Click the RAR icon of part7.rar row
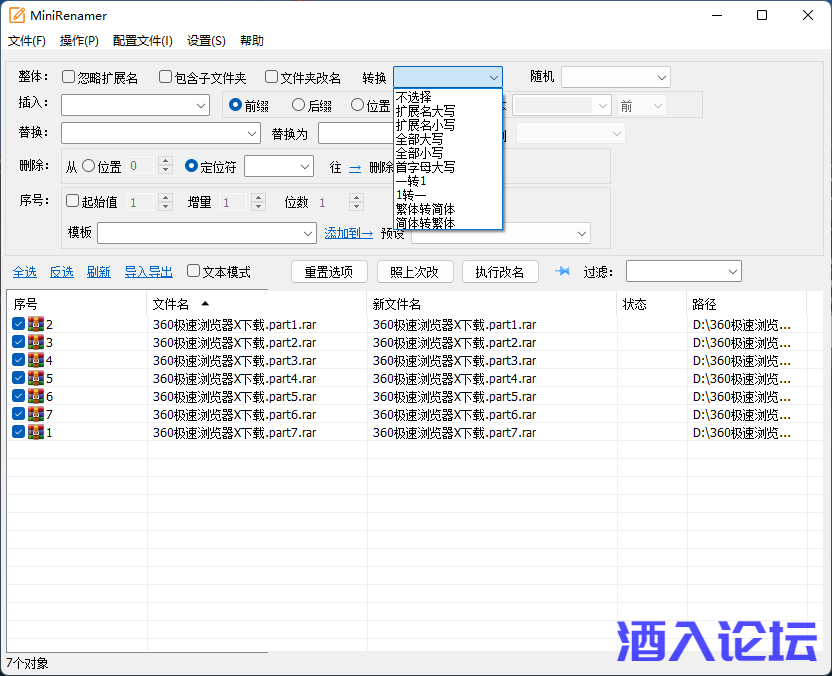Screen dimensions: 832x676 [36, 432]
